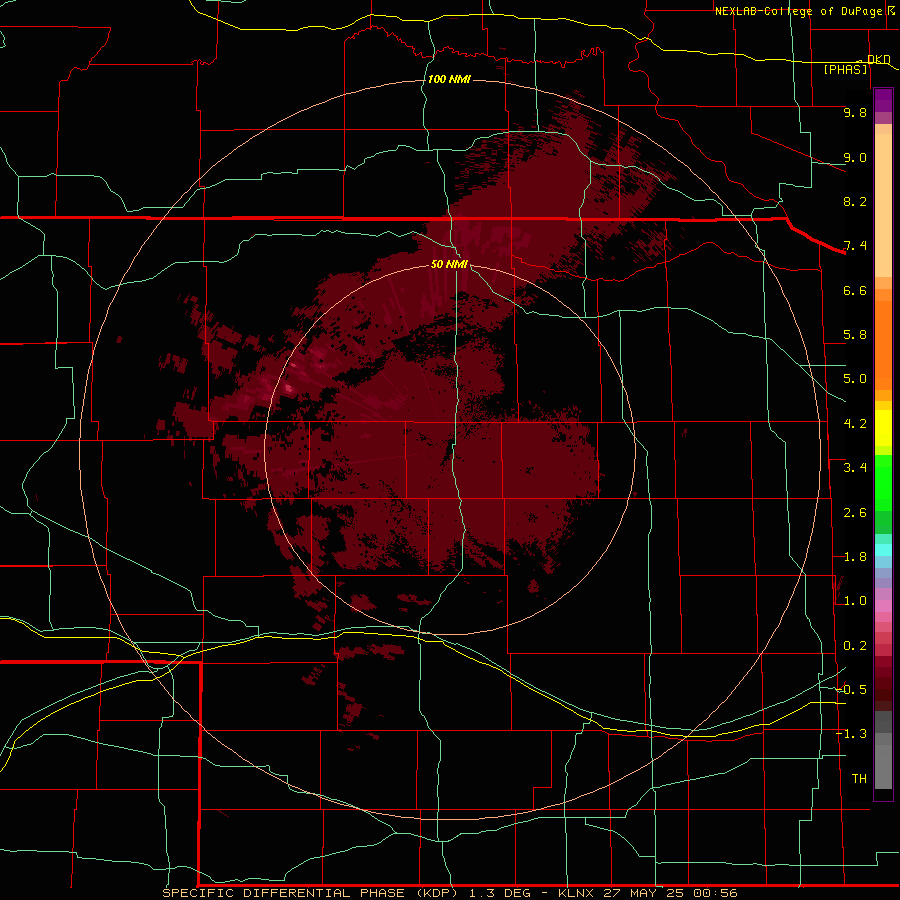Click the [PHAS] unit label
Viewport: 900px width, 900px height.
(x=845, y=69)
